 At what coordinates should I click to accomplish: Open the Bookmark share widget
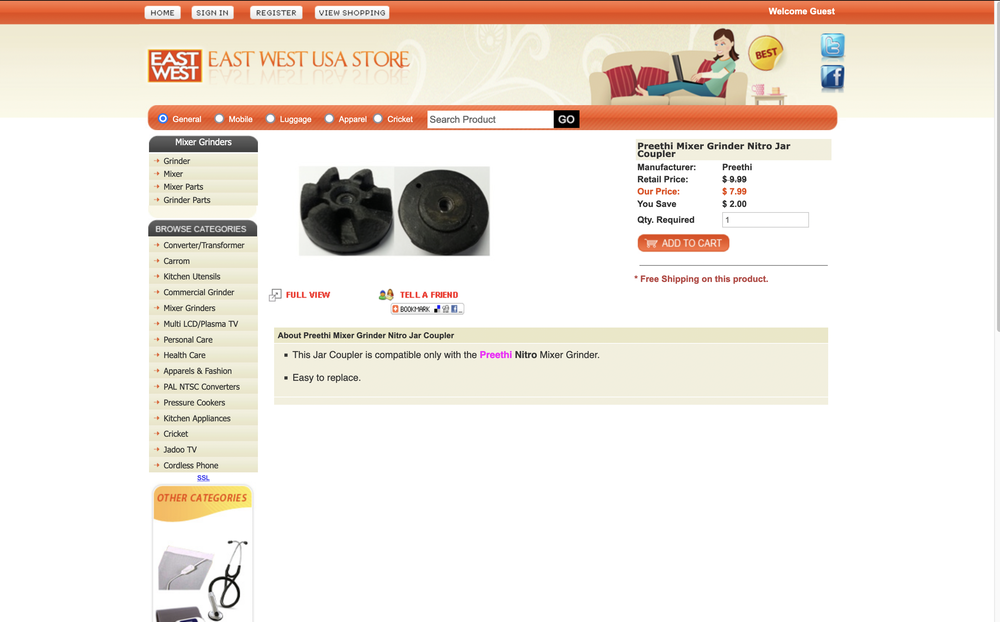[x=427, y=309]
